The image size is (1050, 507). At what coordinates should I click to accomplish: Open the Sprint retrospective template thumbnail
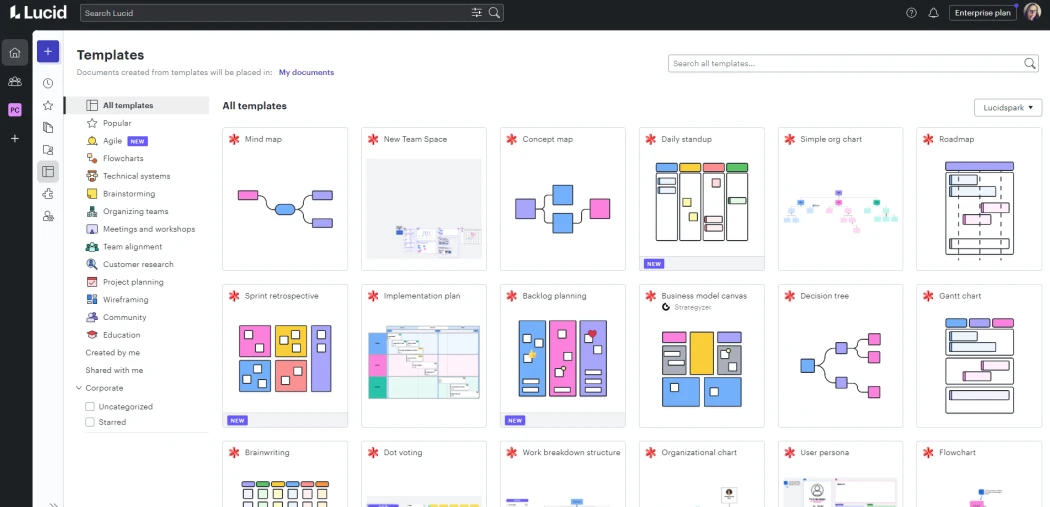click(x=285, y=358)
